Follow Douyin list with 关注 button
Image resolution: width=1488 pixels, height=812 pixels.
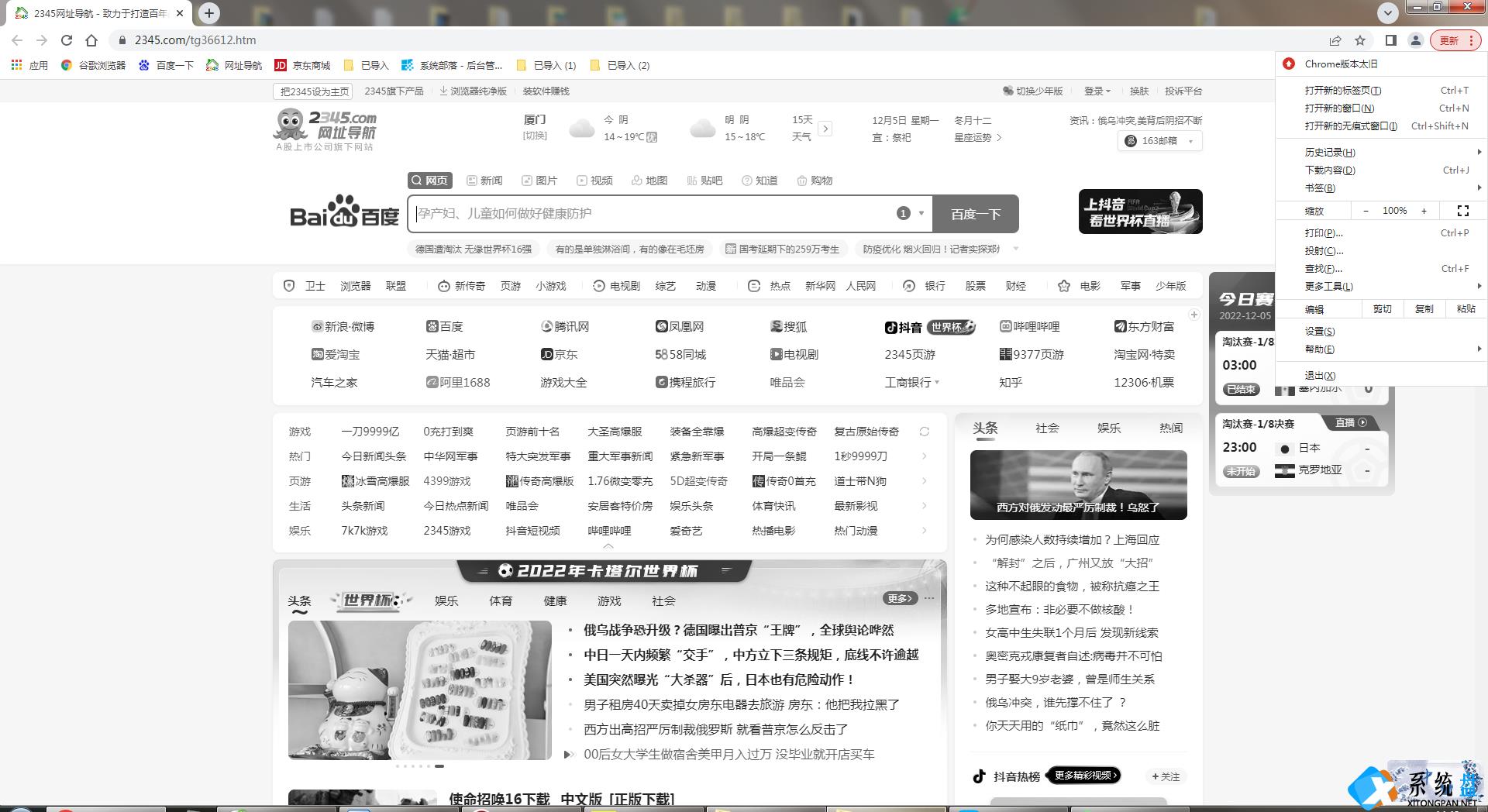point(1166,776)
